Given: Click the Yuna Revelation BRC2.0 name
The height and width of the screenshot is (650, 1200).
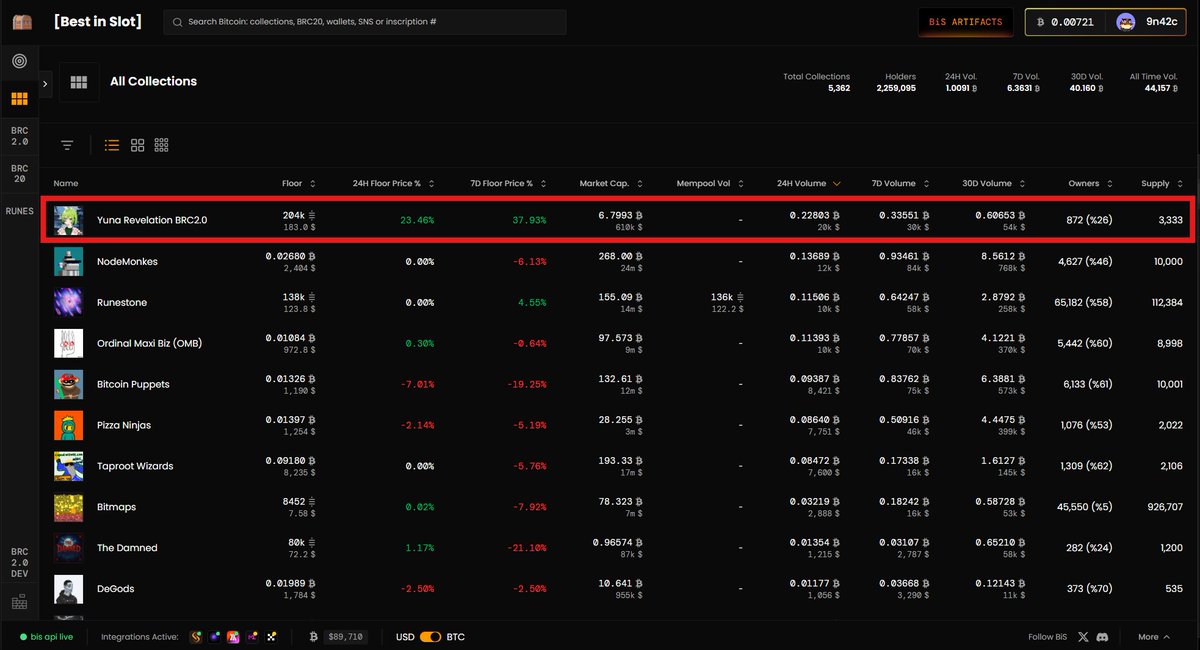Looking at the screenshot, I should (x=152, y=220).
